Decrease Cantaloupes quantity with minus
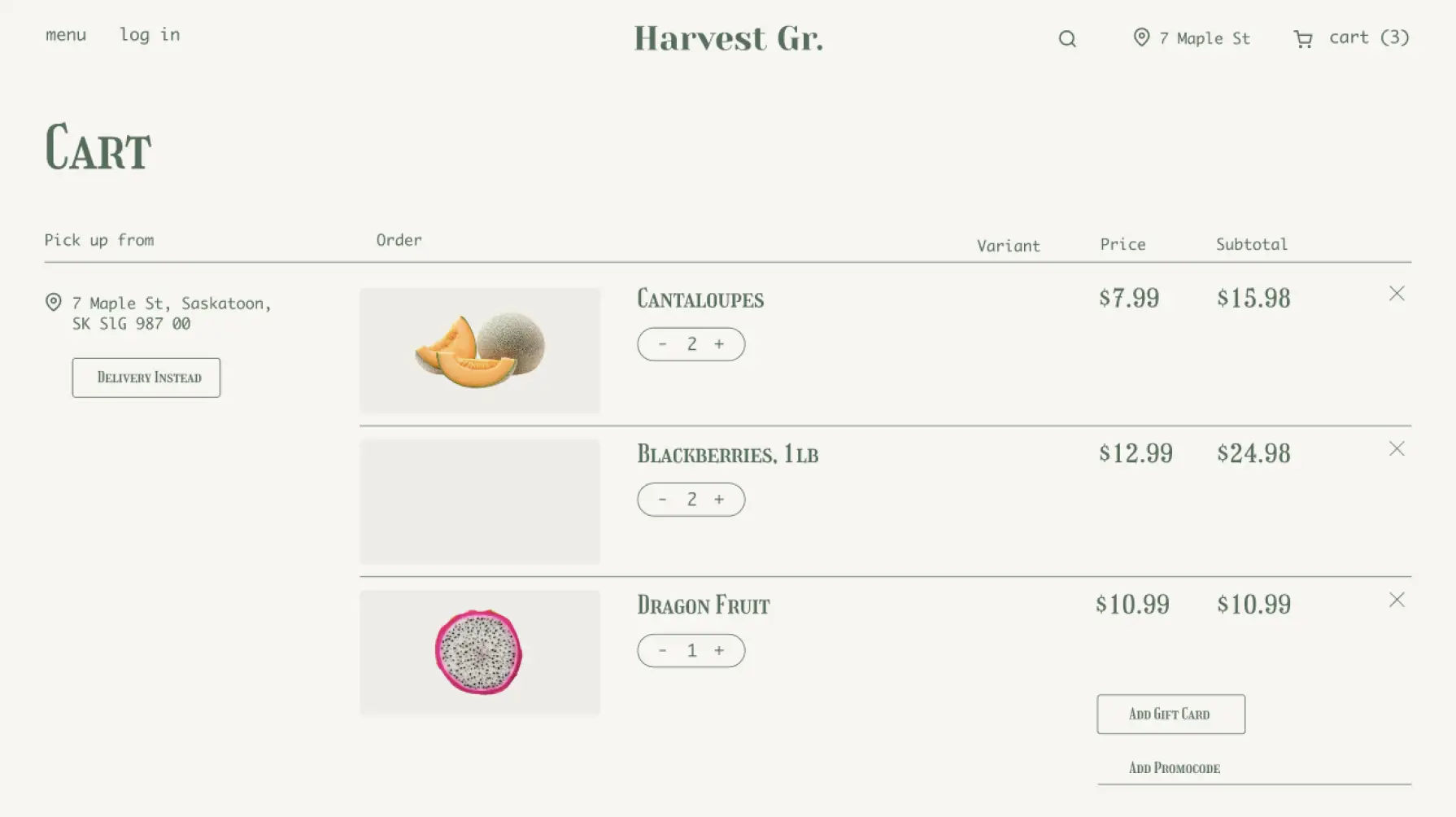Image resolution: width=1456 pixels, height=817 pixels. 663,344
